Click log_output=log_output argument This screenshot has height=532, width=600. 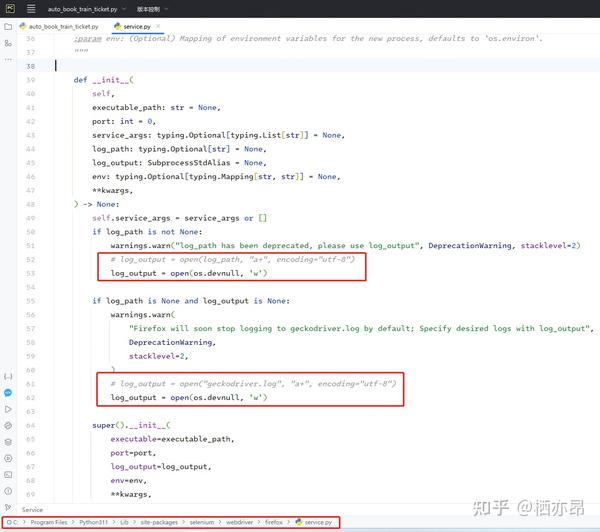[x=161, y=467]
